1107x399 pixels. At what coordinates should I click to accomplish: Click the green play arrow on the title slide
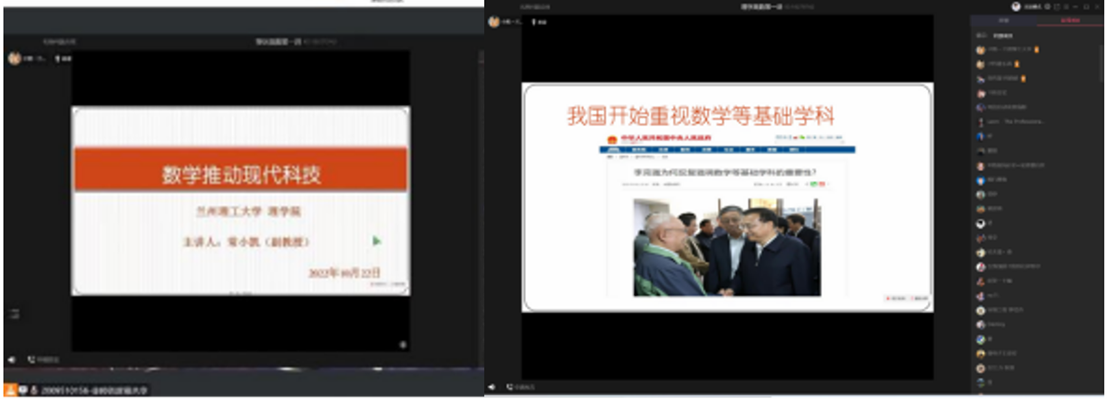377,242
